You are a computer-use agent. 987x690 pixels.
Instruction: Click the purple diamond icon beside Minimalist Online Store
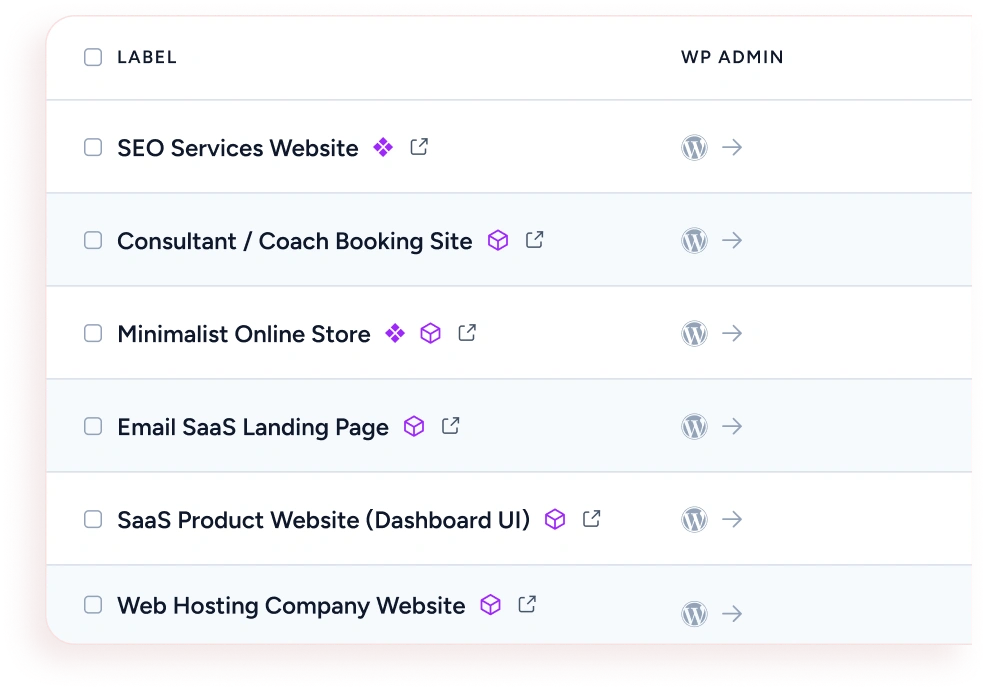tap(395, 334)
